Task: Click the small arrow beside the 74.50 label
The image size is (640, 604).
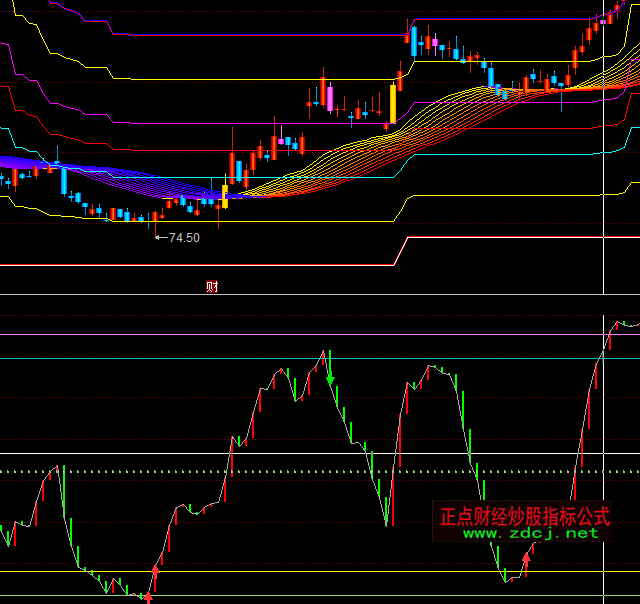Action: click(159, 238)
